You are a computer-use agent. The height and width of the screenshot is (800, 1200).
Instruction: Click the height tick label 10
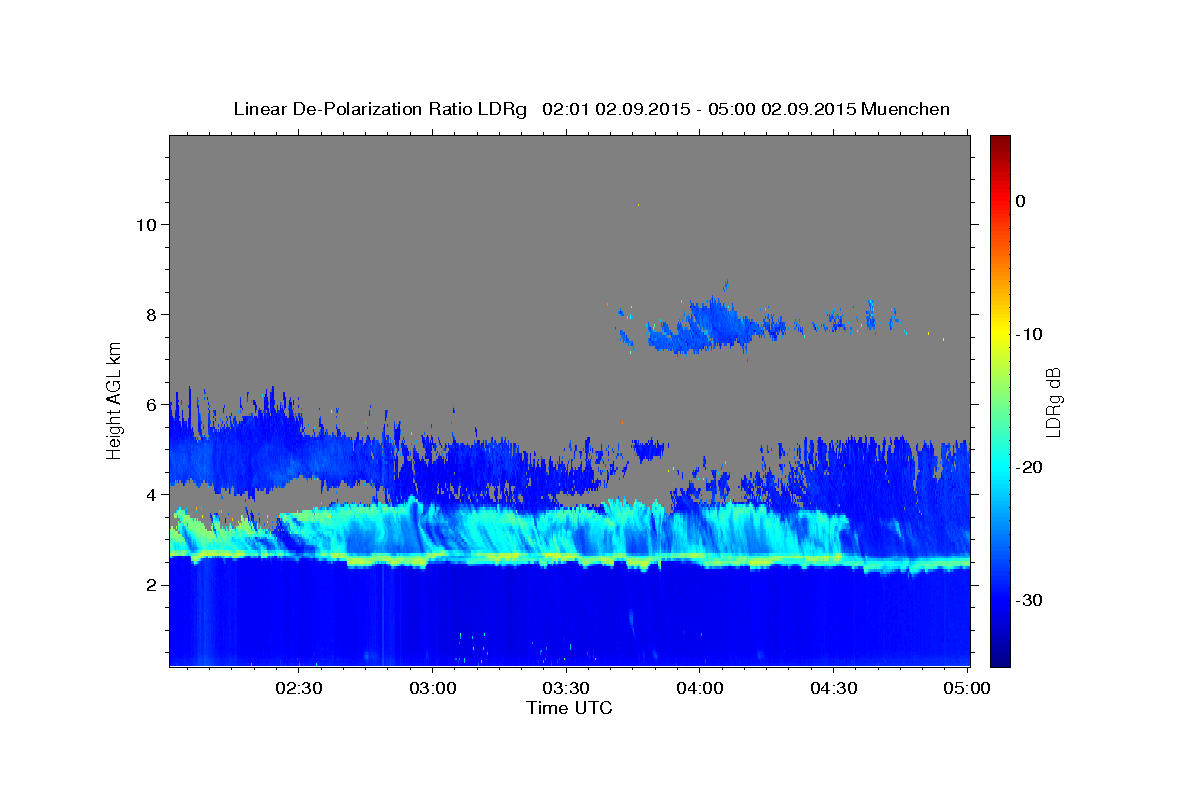(x=146, y=224)
